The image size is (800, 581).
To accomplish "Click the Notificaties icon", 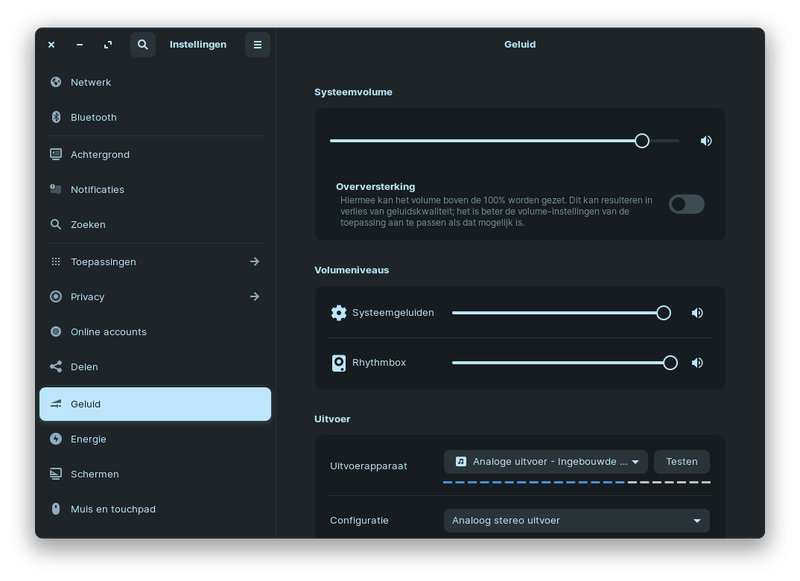I will (56, 189).
